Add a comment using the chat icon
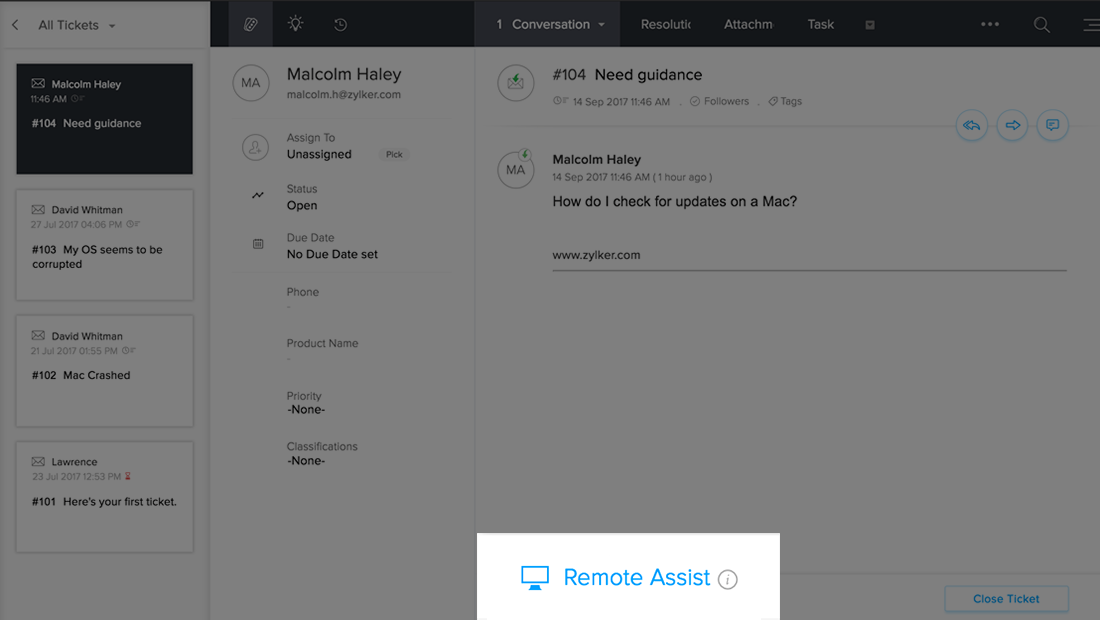 [x=1052, y=126]
